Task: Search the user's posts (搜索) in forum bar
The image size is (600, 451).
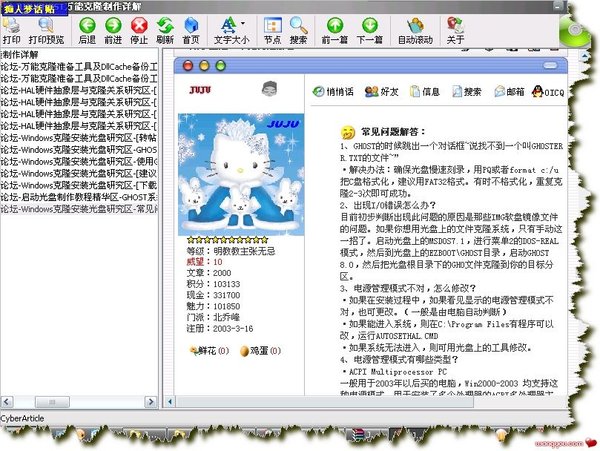Action: (x=467, y=92)
